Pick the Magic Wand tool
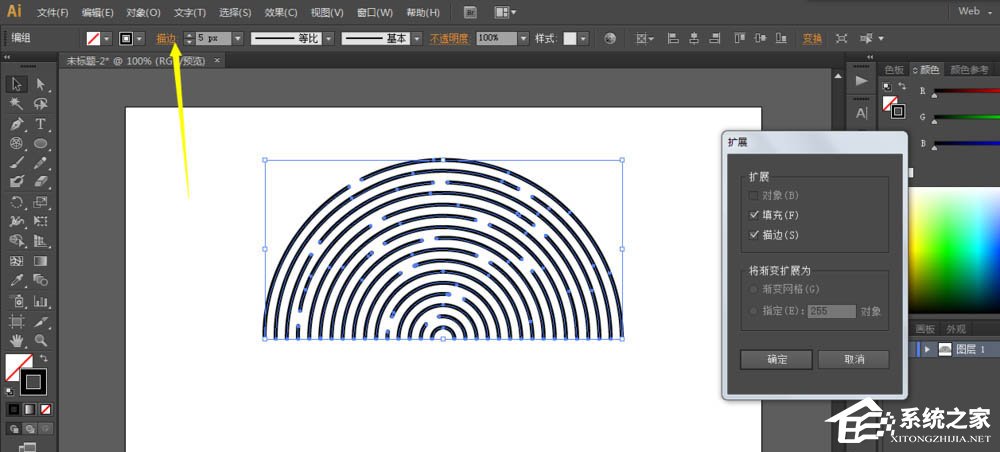The width and height of the screenshot is (1000, 452). (x=17, y=104)
